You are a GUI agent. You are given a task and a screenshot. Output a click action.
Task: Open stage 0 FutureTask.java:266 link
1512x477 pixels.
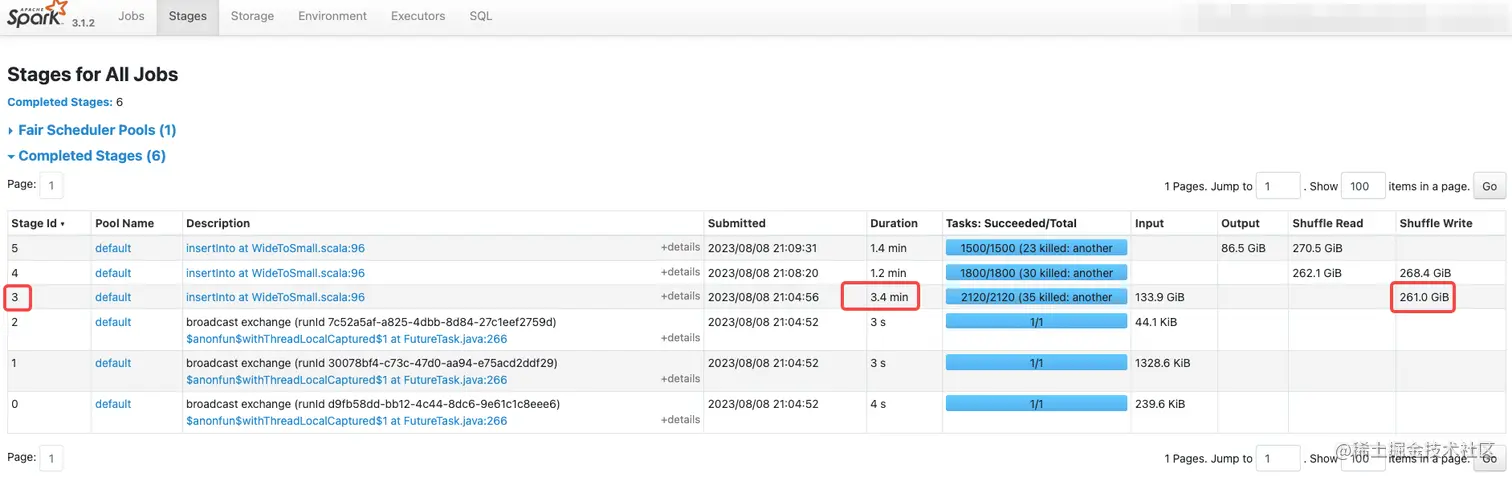[x=346, y=421]
